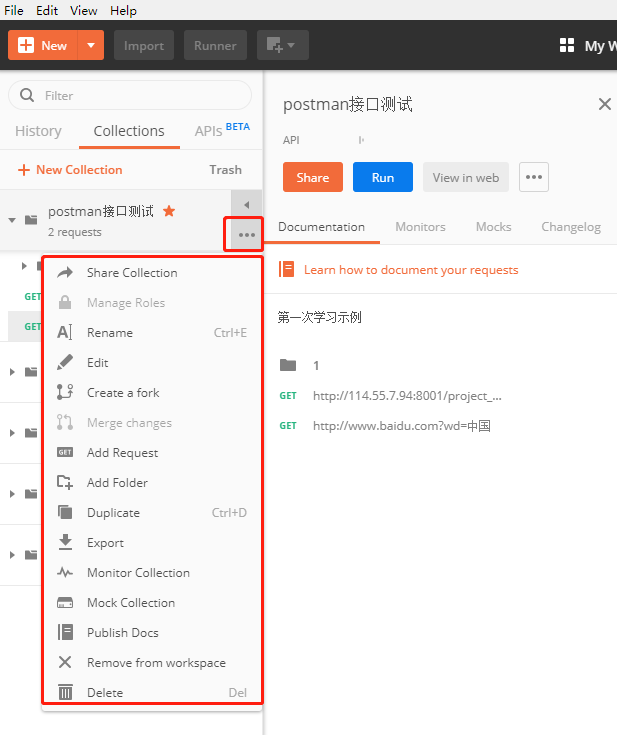Click the Publish Docs document icon
This screenshot has height=735, width=617.
click(65, 632)
